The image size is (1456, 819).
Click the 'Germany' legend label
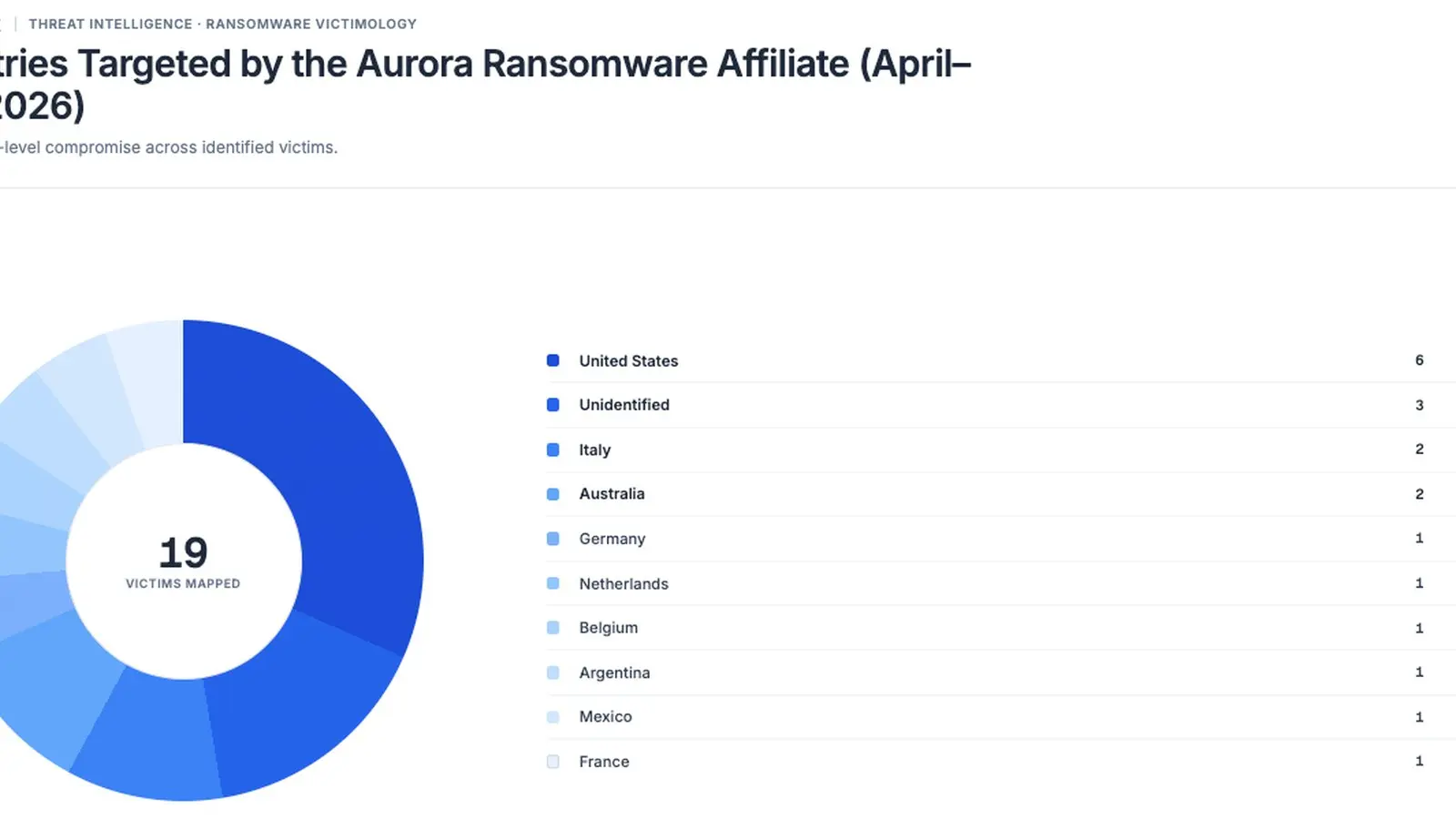[612, 539]
